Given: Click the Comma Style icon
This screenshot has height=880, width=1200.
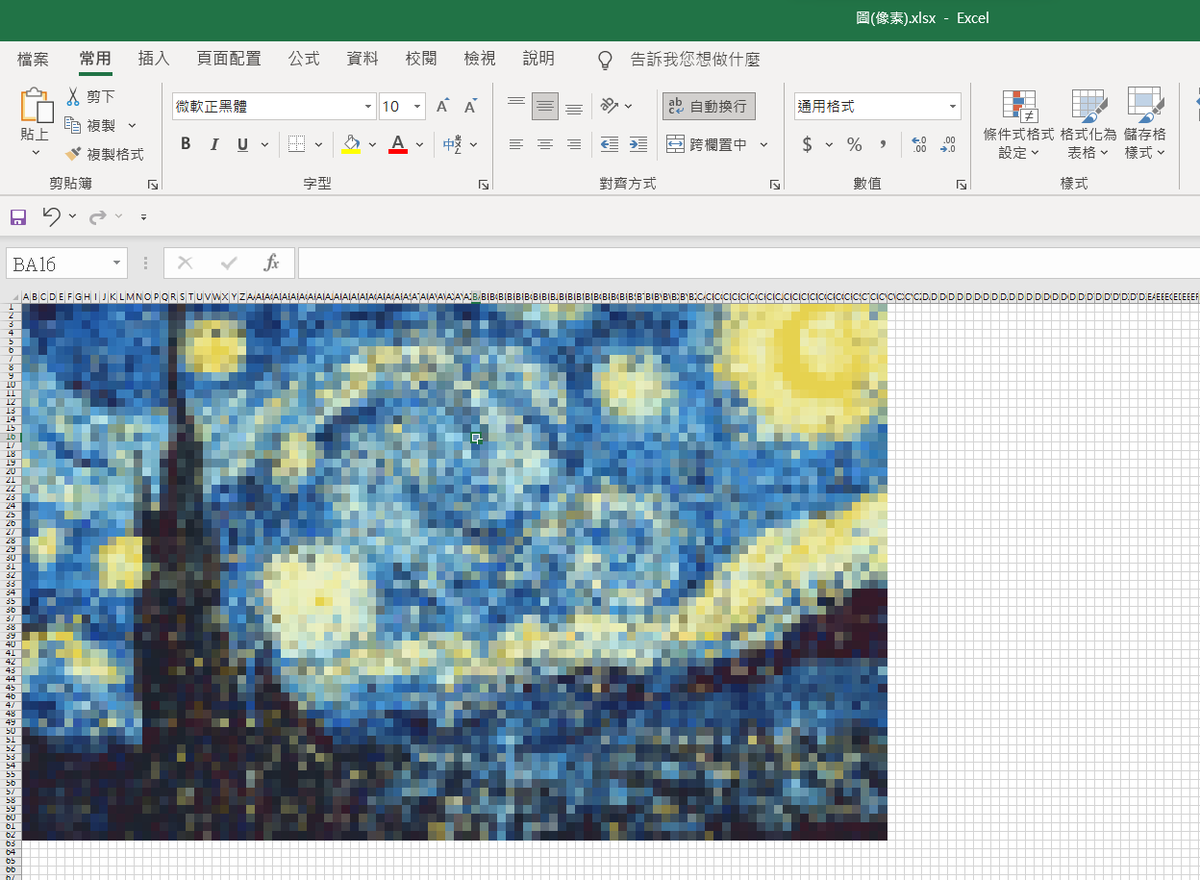Looking at the screenshot, I should [883, 145].
